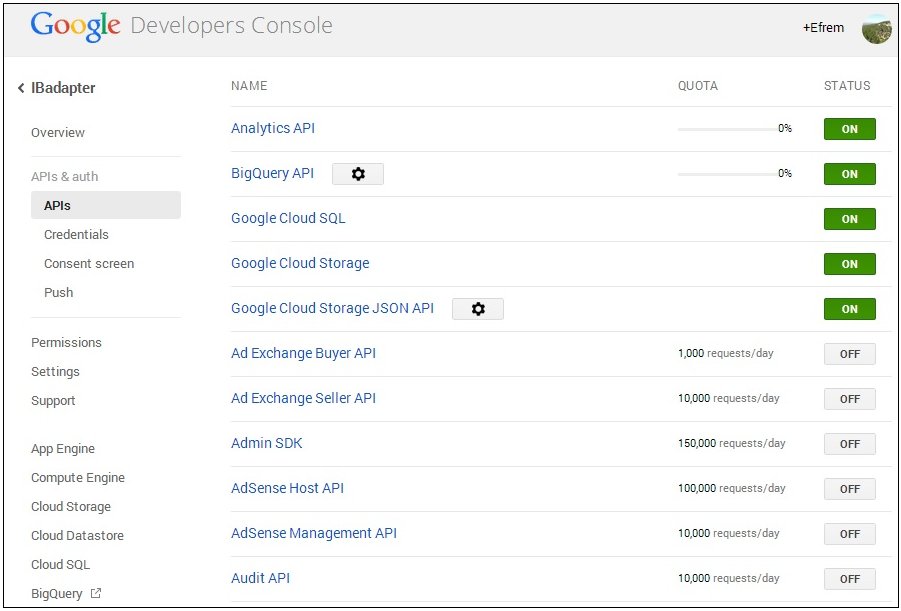
Task: Open Cloud Storage JSON API settings gear
Action: [478, 309]
